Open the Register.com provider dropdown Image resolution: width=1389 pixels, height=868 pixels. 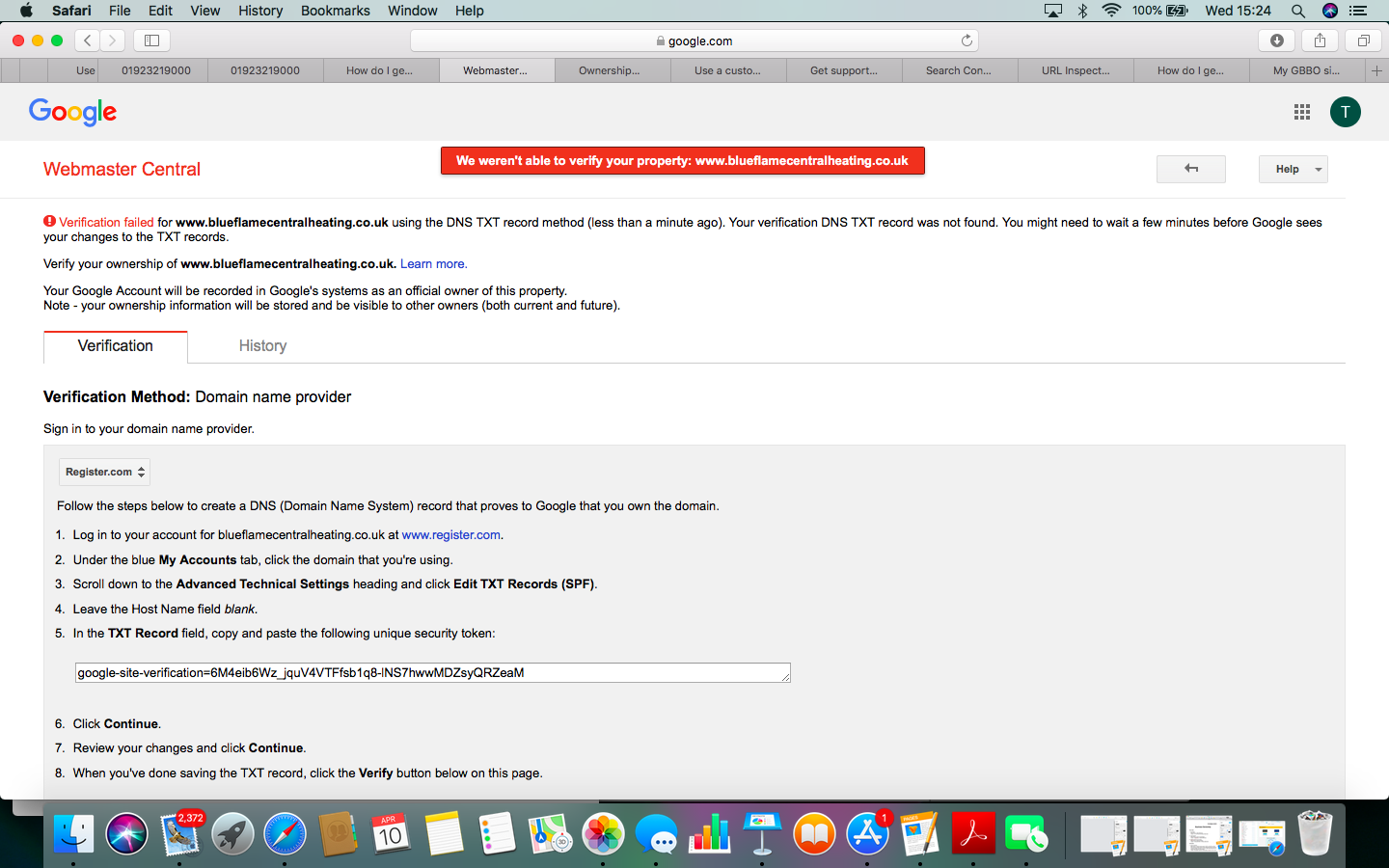105,472
